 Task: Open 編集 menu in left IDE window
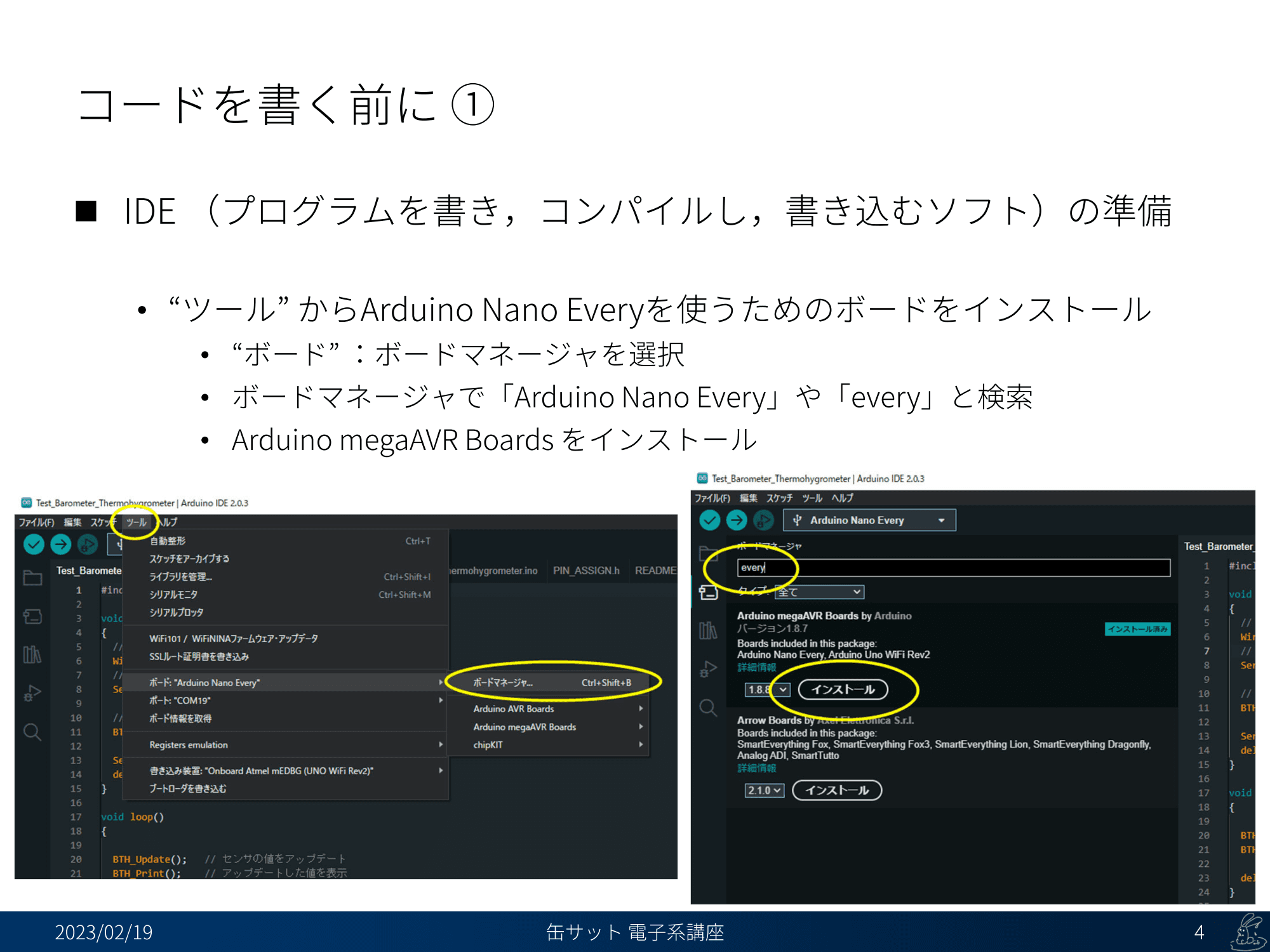72,522
